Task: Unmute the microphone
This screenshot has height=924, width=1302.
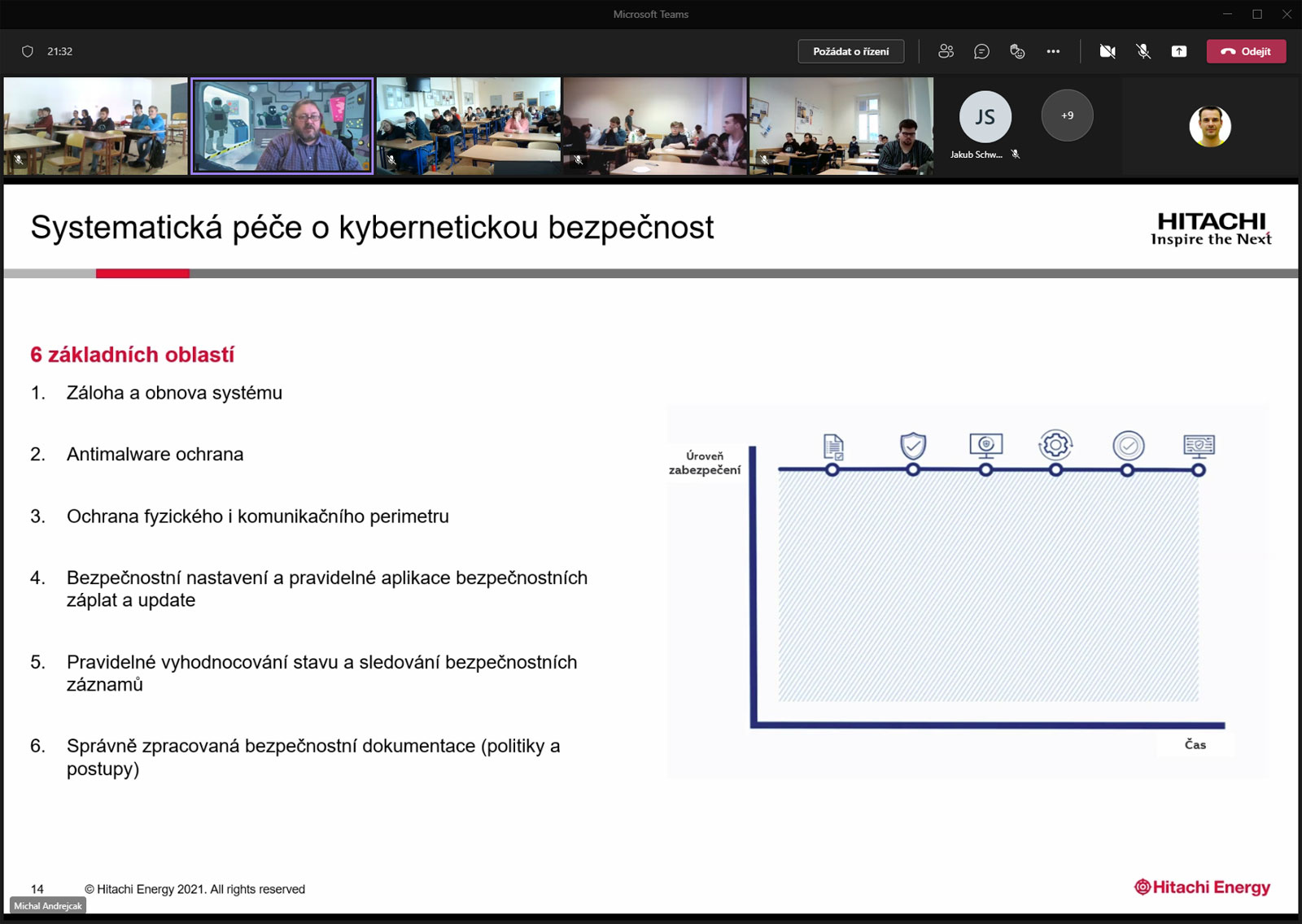Action: click(x=1143, y=51)
